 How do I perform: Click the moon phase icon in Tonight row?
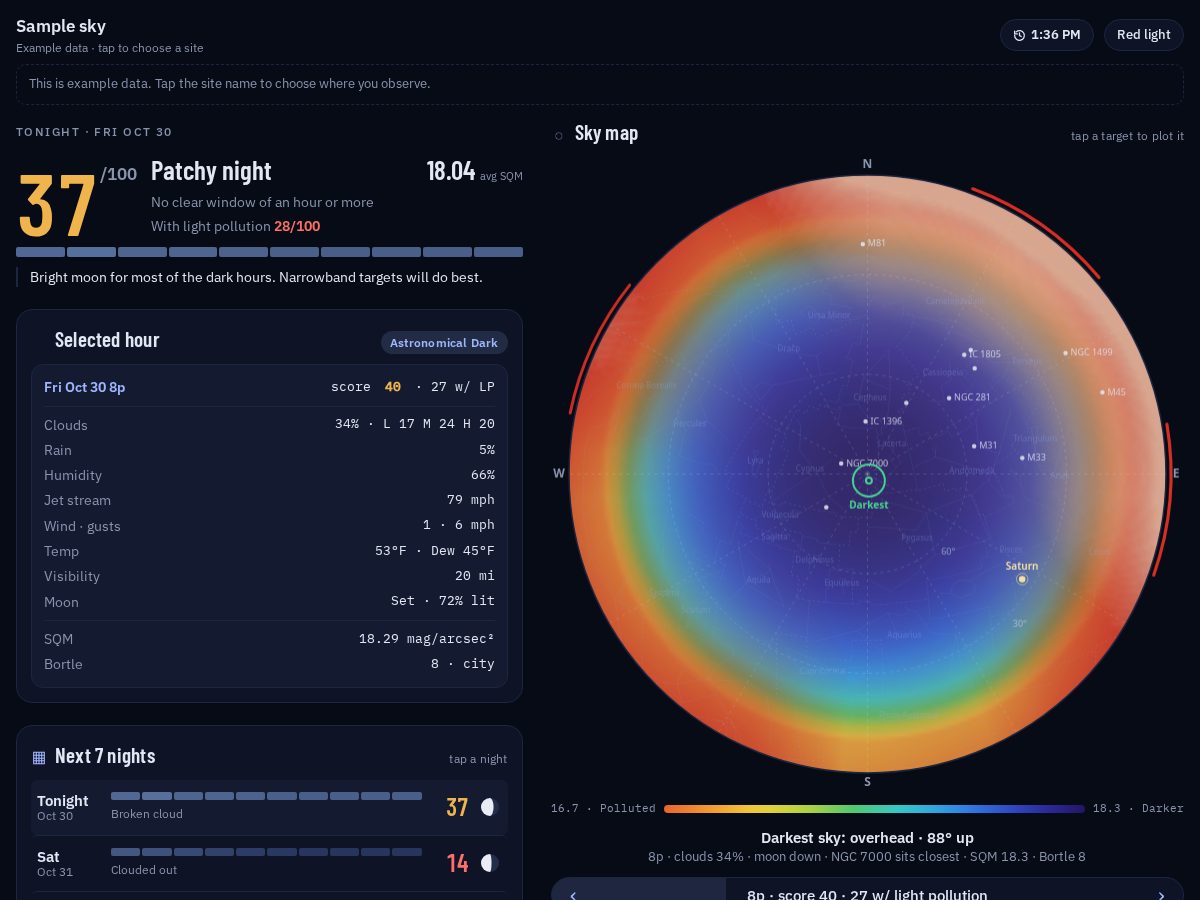coord(488,806)
